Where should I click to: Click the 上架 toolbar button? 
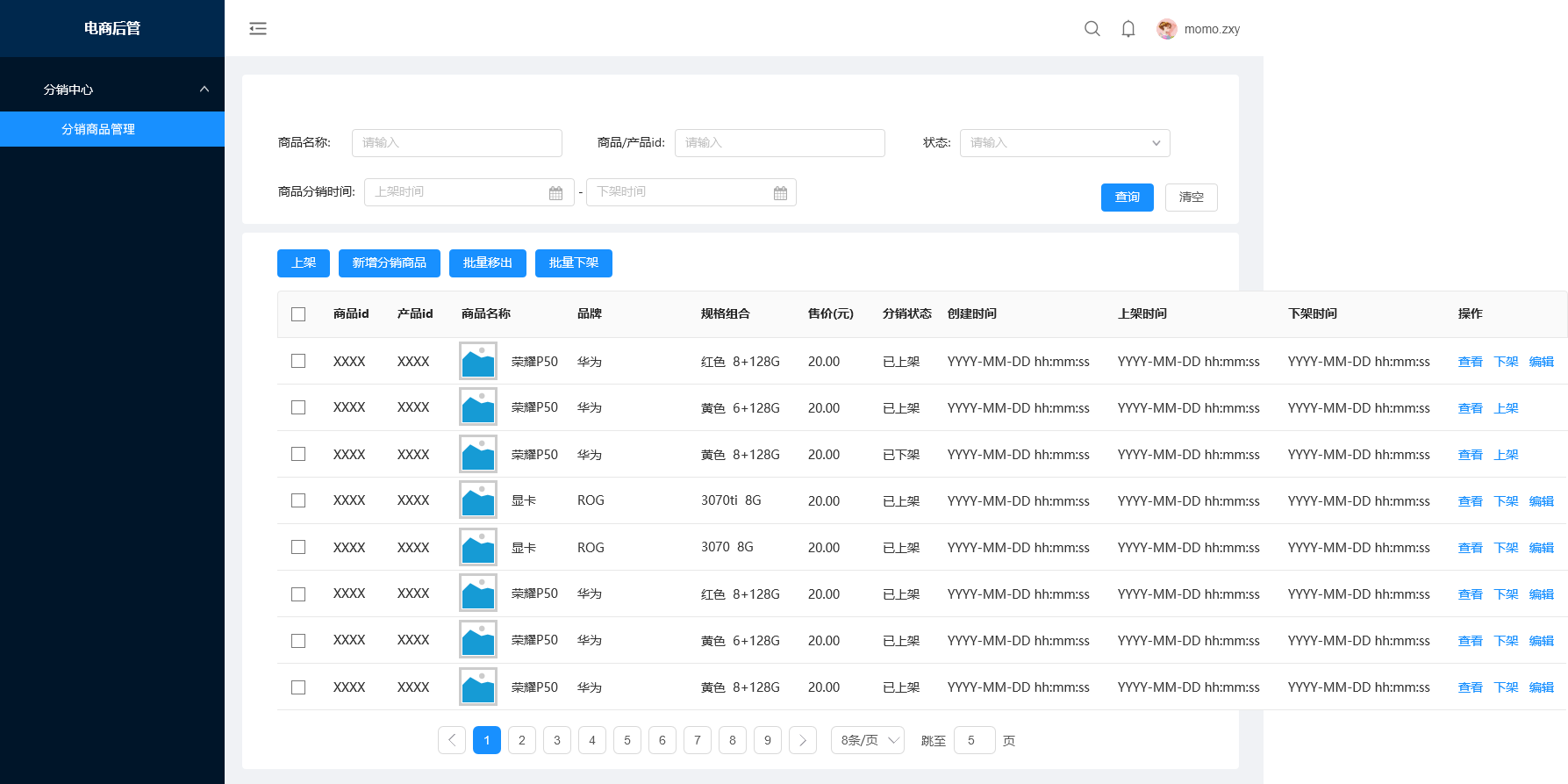pyautogui.click(x=304, y=263)
